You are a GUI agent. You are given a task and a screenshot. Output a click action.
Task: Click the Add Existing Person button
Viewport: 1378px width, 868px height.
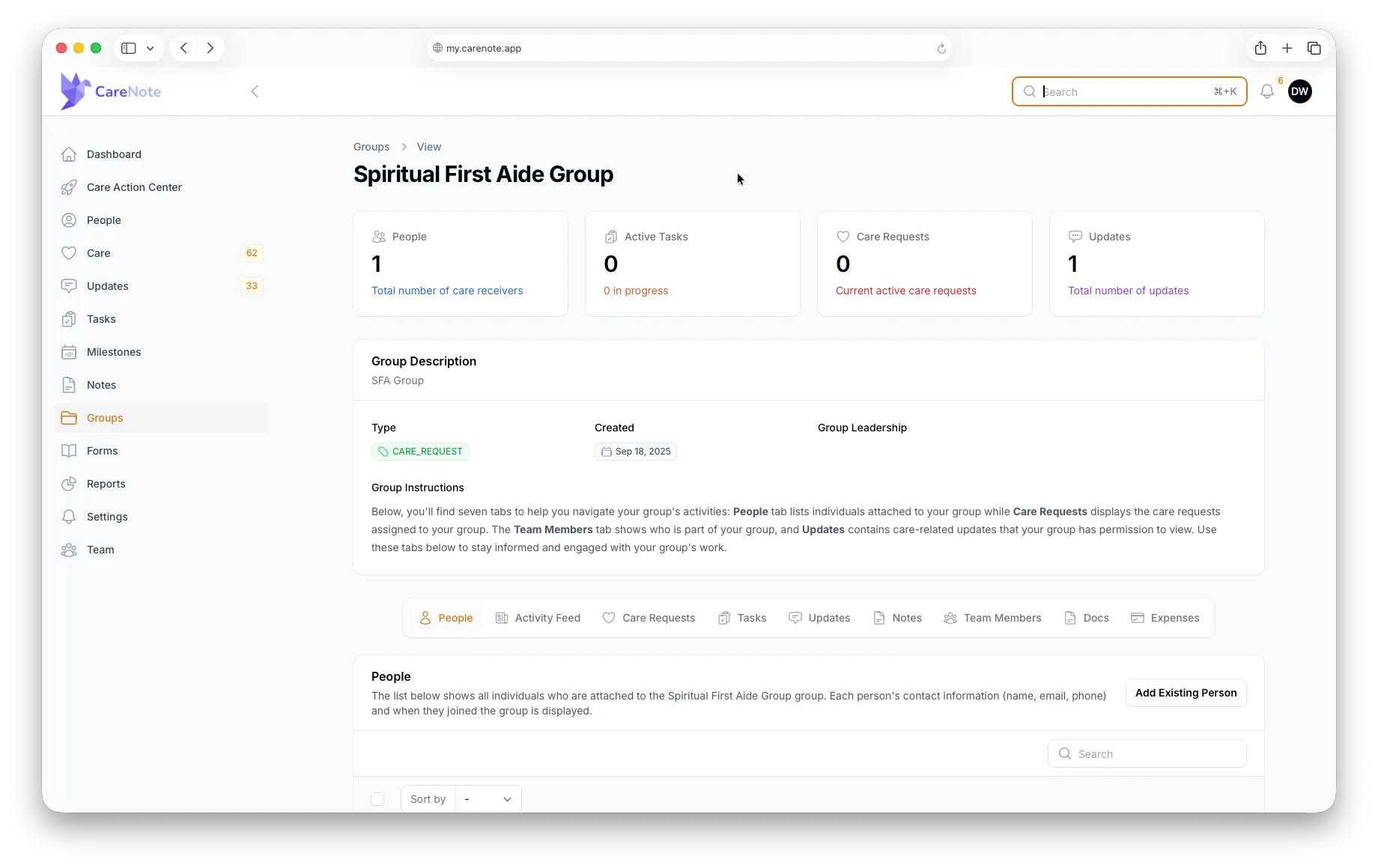[1186, 693]
